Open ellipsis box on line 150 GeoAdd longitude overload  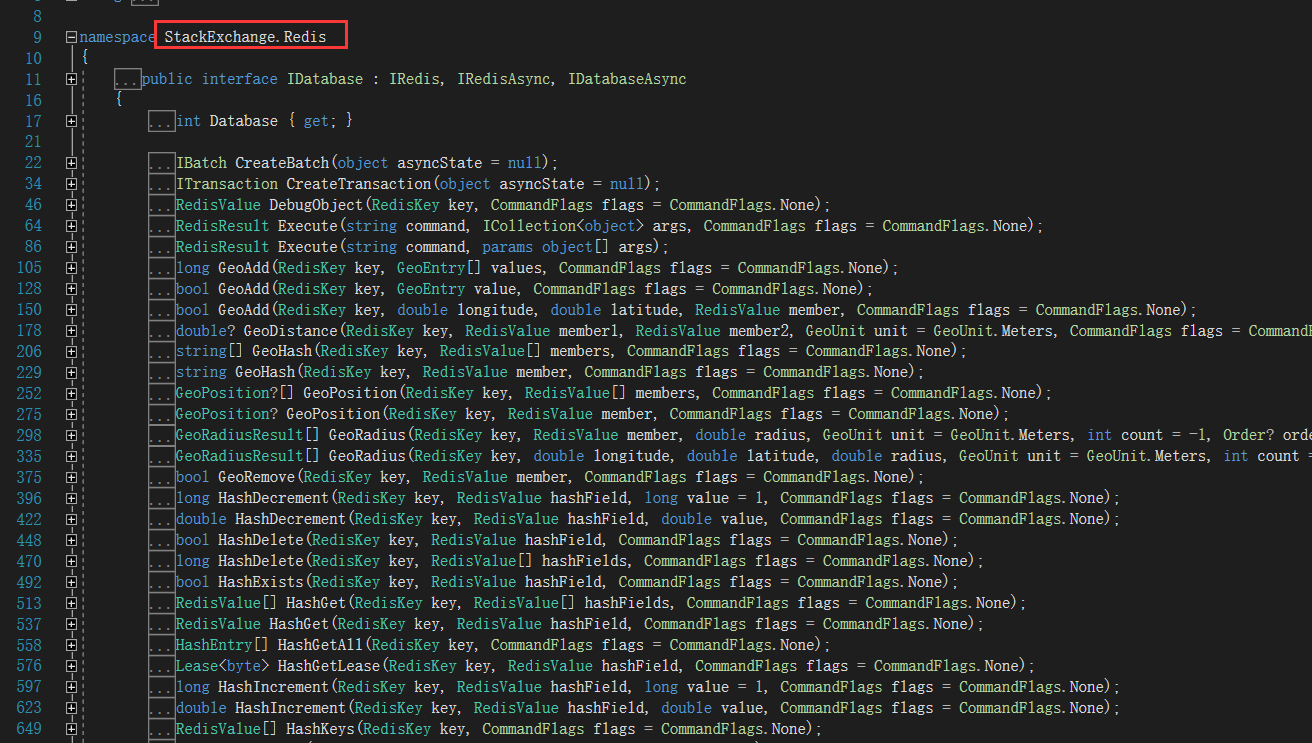pos(161,310)
